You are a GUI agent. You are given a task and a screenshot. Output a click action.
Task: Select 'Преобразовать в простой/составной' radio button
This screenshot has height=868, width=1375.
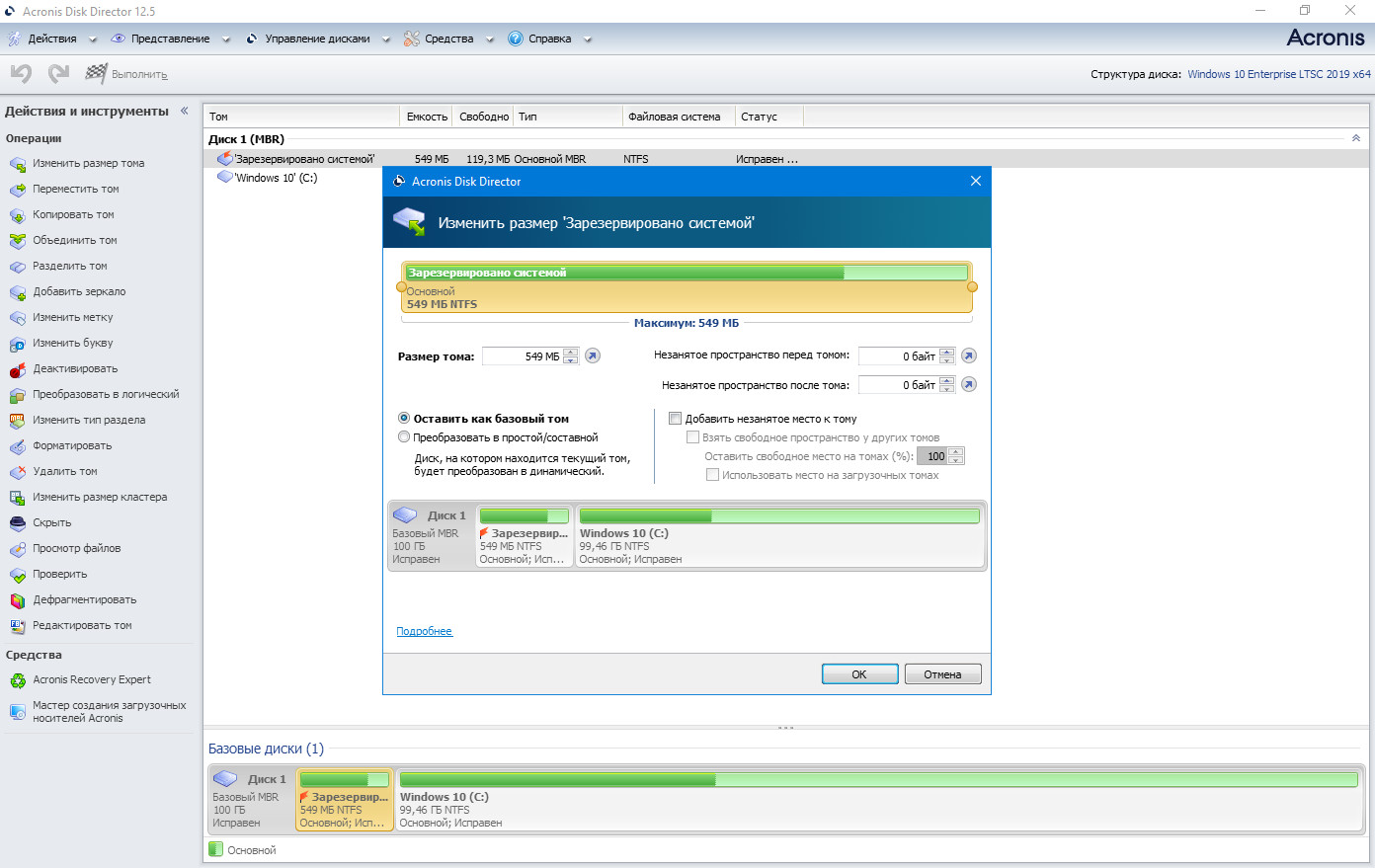coord(404,437)
